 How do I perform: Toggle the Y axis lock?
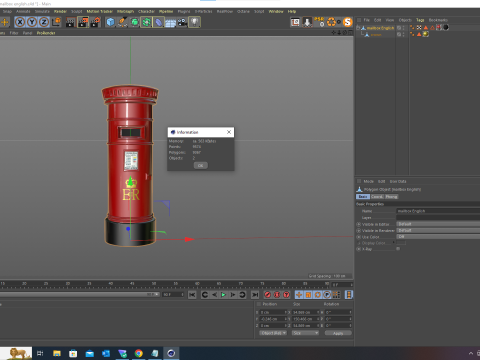(32, 22)
